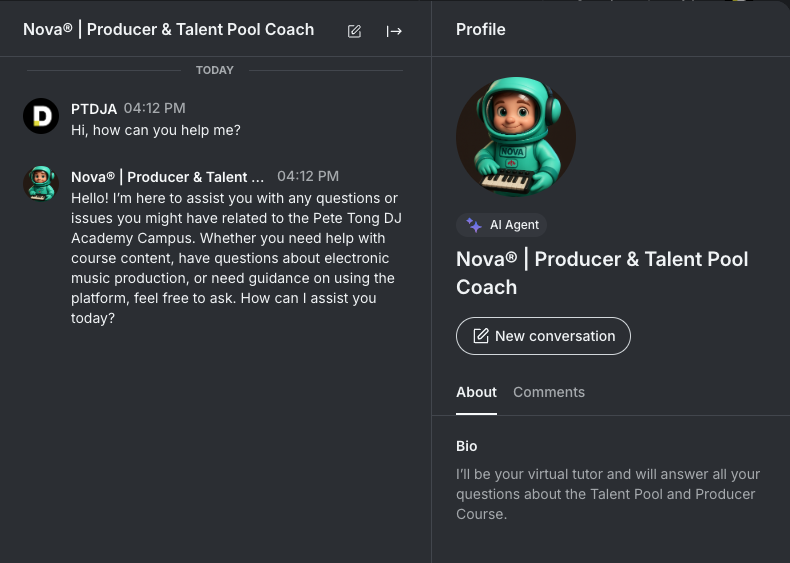Click the message 'Hi, how can you help me?'

coord(156,130)
